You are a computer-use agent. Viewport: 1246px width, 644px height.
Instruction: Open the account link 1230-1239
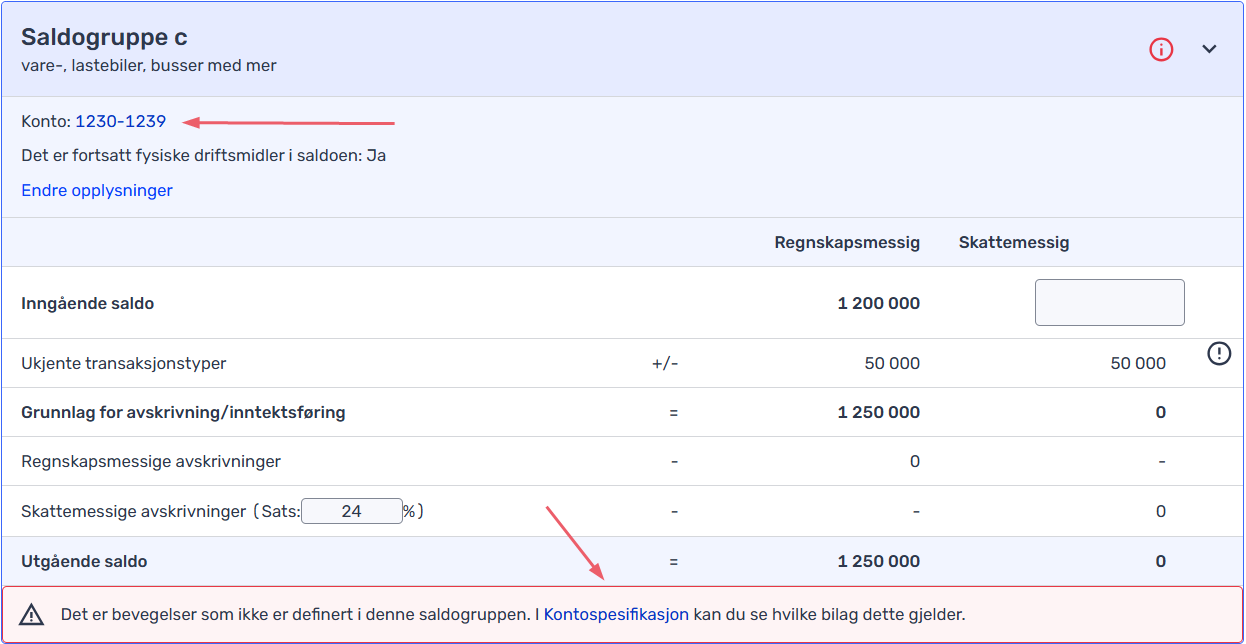(x=120, y=122)
